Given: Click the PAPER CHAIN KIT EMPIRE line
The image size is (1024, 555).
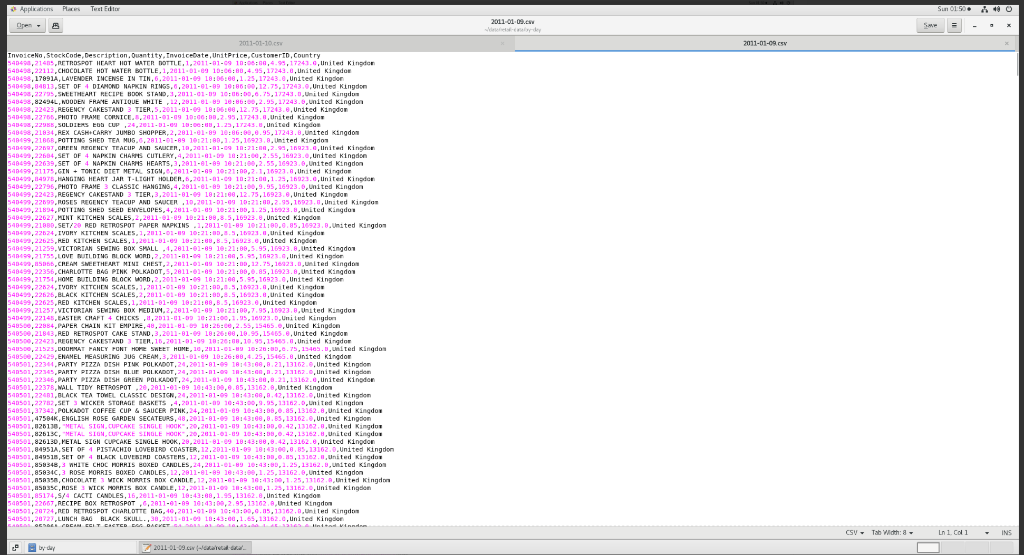Looking at the screenshot, I should (174, 326).
